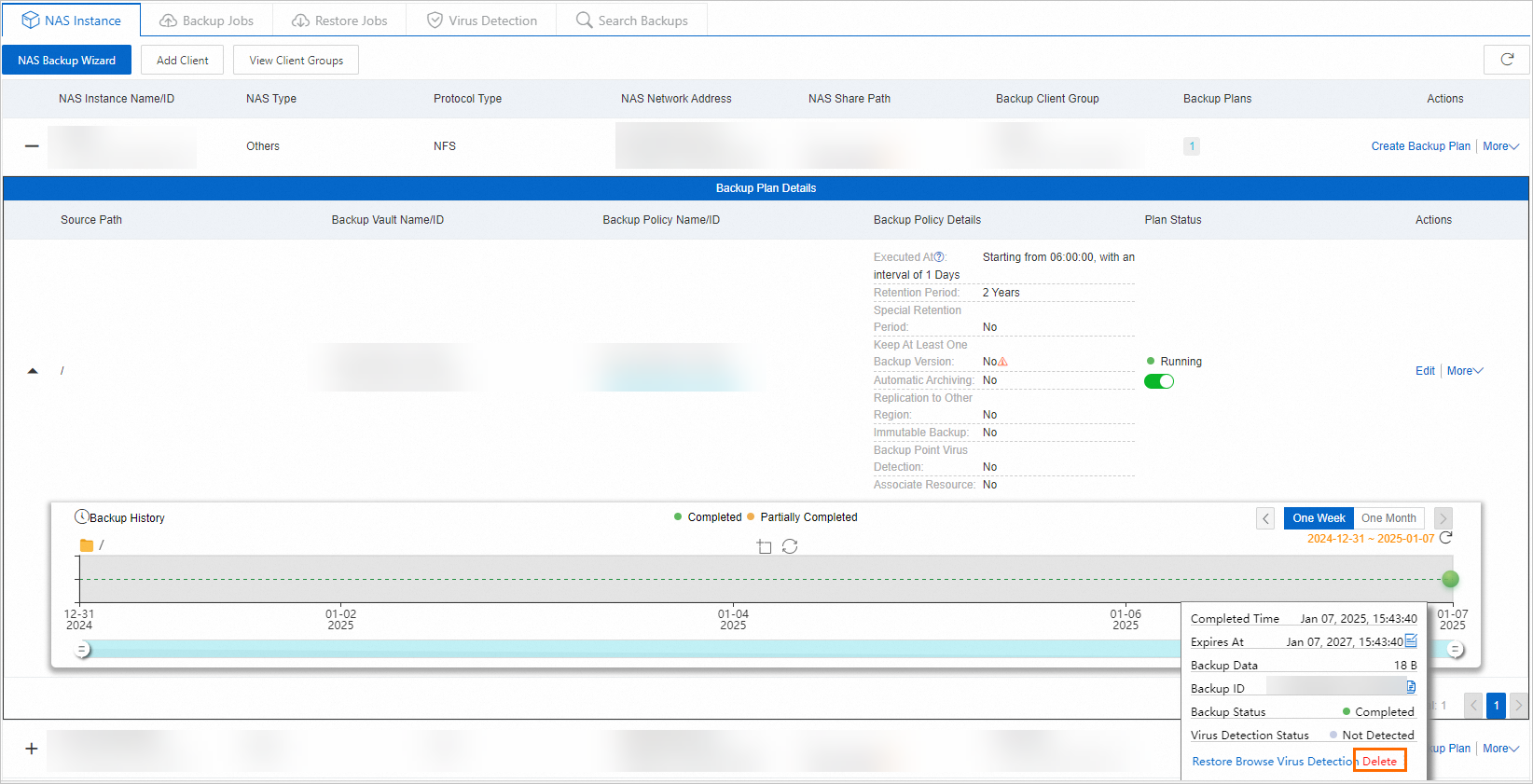Click the "2 Years" retention period value
1533x784 pixels.
tap(1001, 293)
